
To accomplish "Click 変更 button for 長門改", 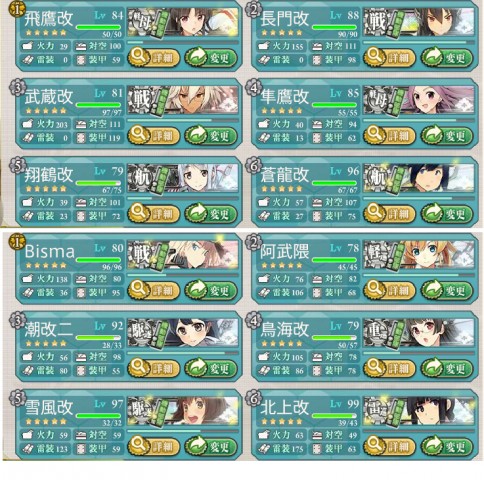I will pos(447,58).
